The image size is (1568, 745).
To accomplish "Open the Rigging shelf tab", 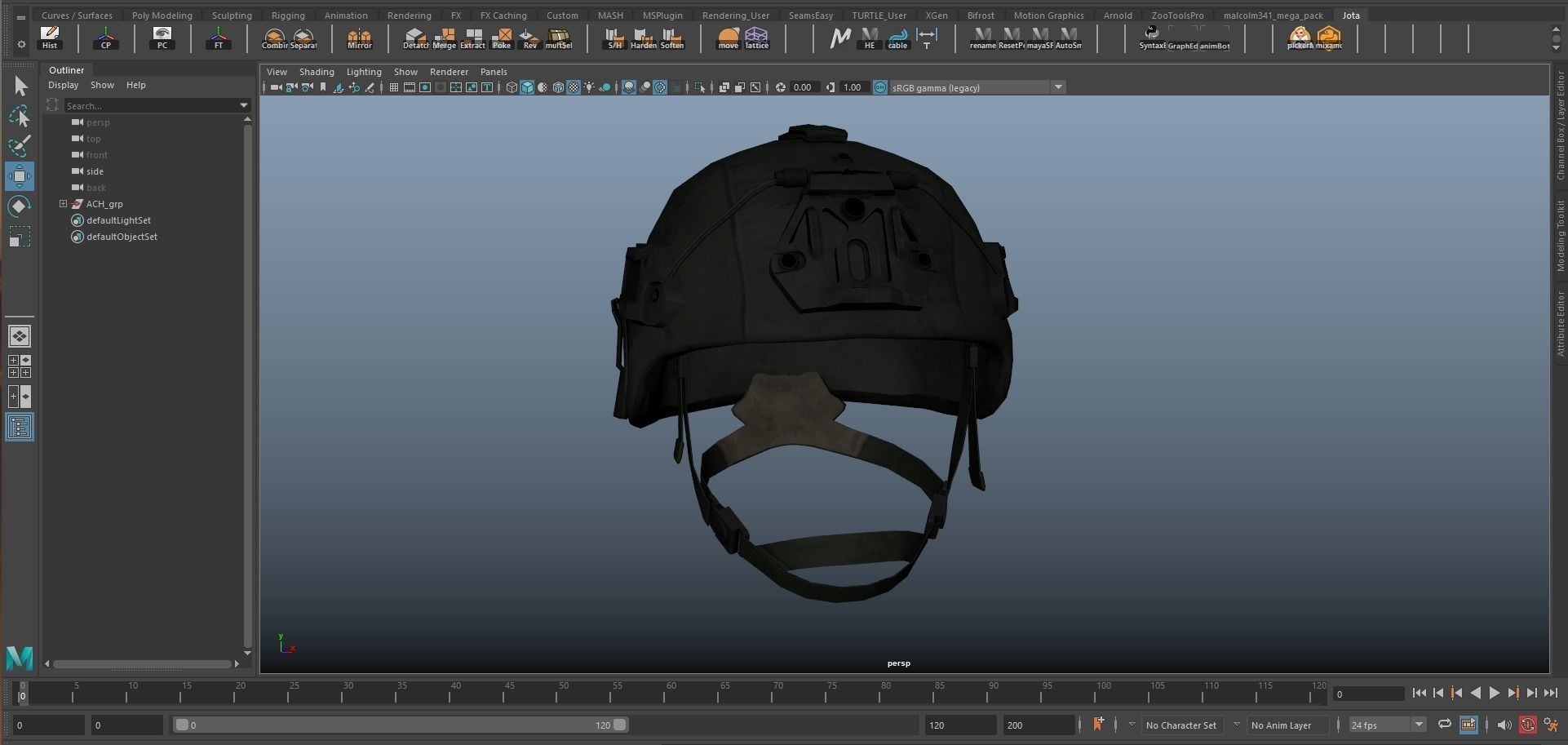I will [288, 16].
